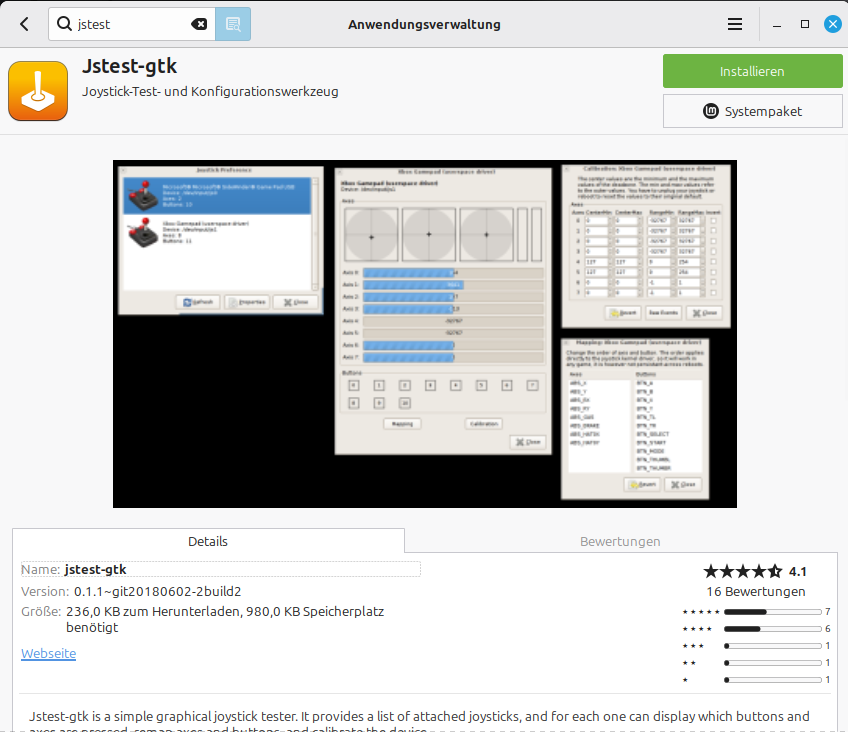Open the hamburger menu
Image resolution: width=848 pixels, height=732 pixels.
734,24
